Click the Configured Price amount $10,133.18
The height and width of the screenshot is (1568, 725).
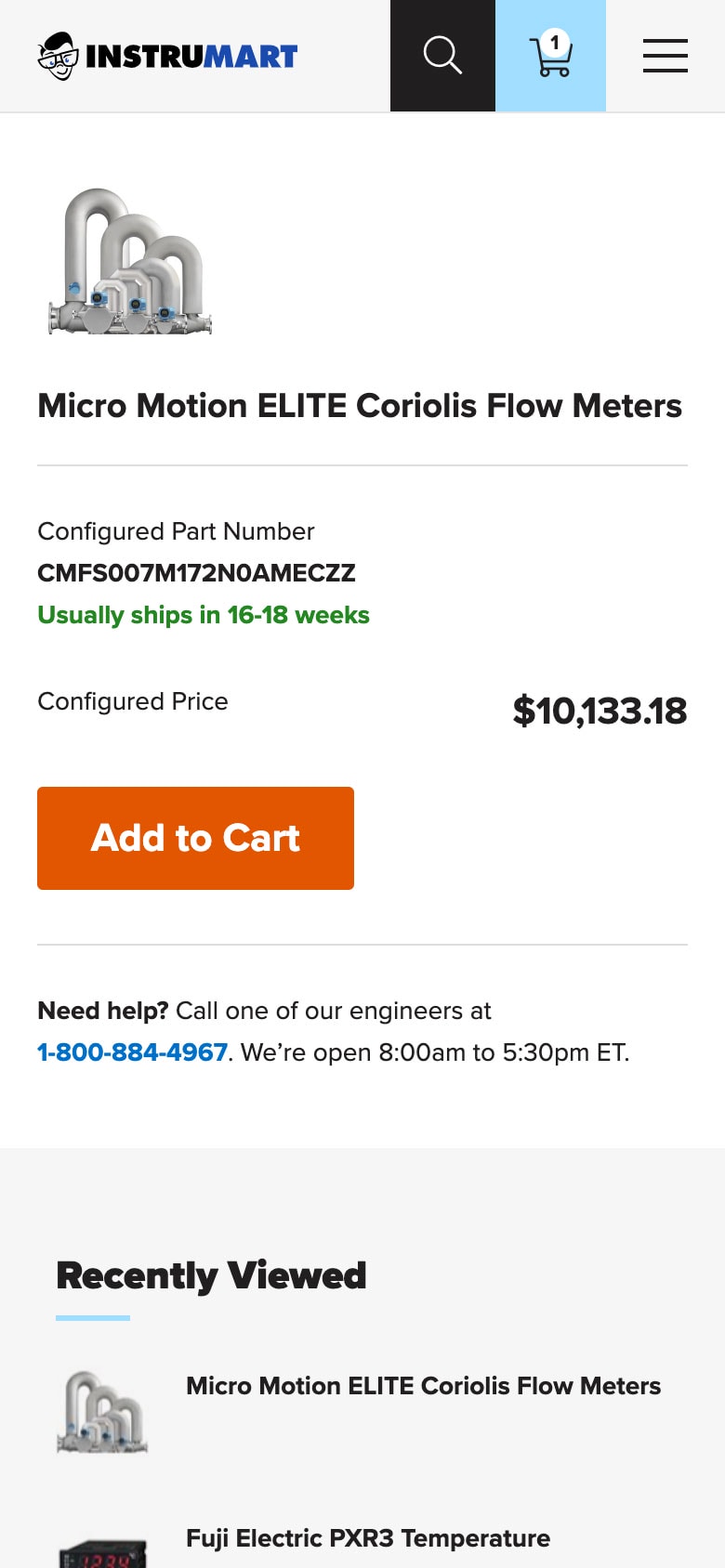pos(600,711)
